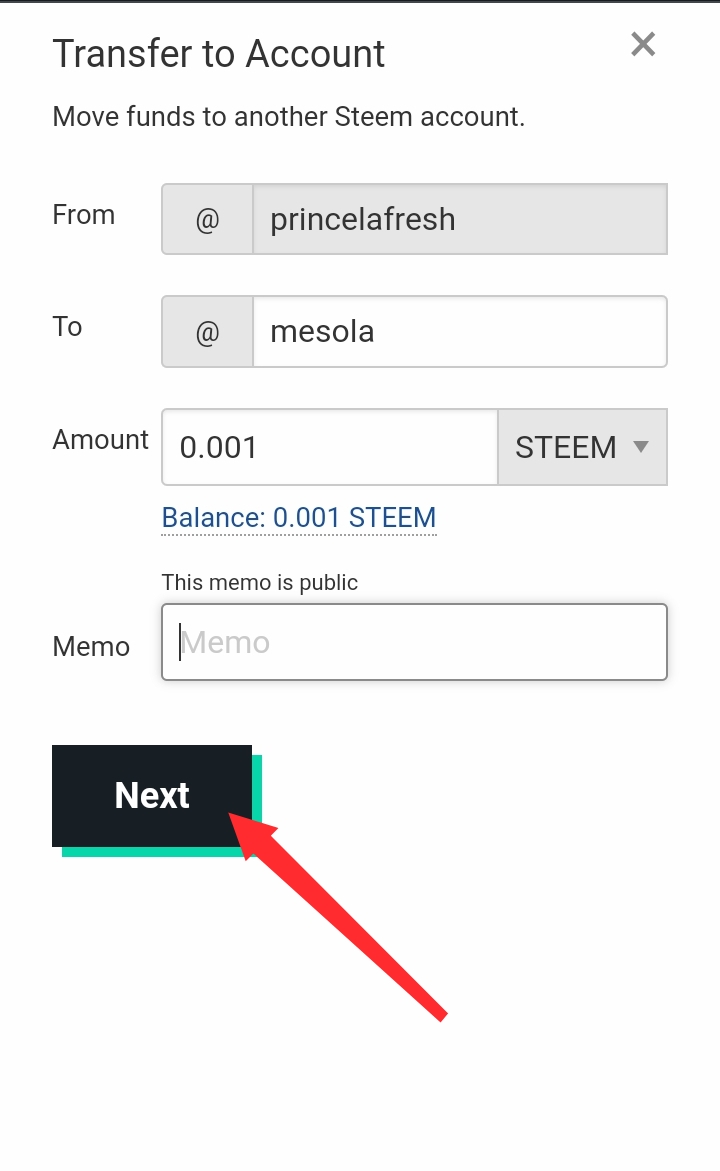Image resolution: width=720 pixels, height=1171 pixels.
Task: Focus the Memo input field
Action: tap(414, 642)
